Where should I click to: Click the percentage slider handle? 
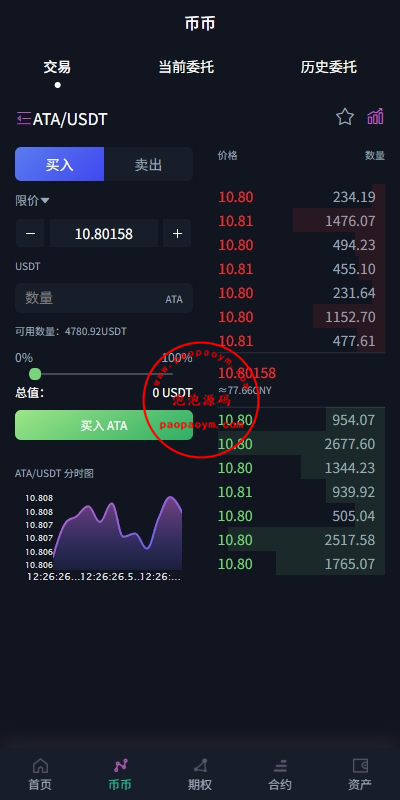coord(35,374)
